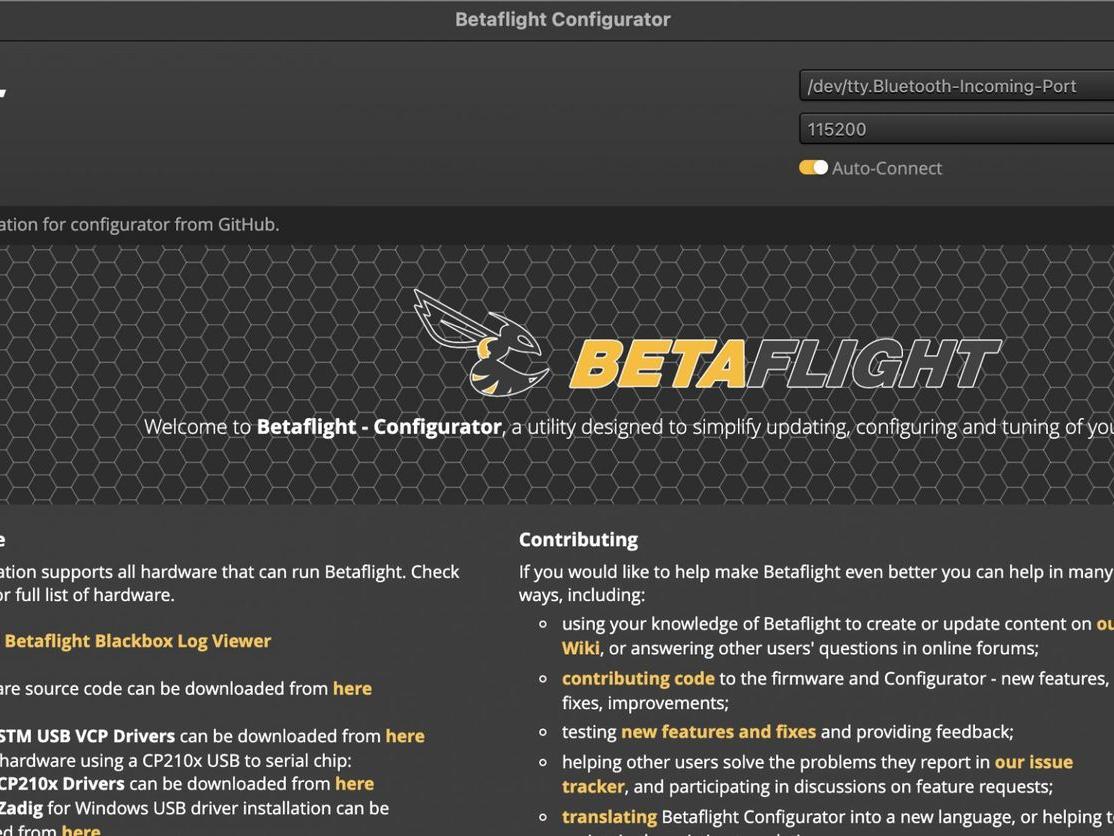
Task: Click the 'Contributing' section heading
Action: pos(578,540)
